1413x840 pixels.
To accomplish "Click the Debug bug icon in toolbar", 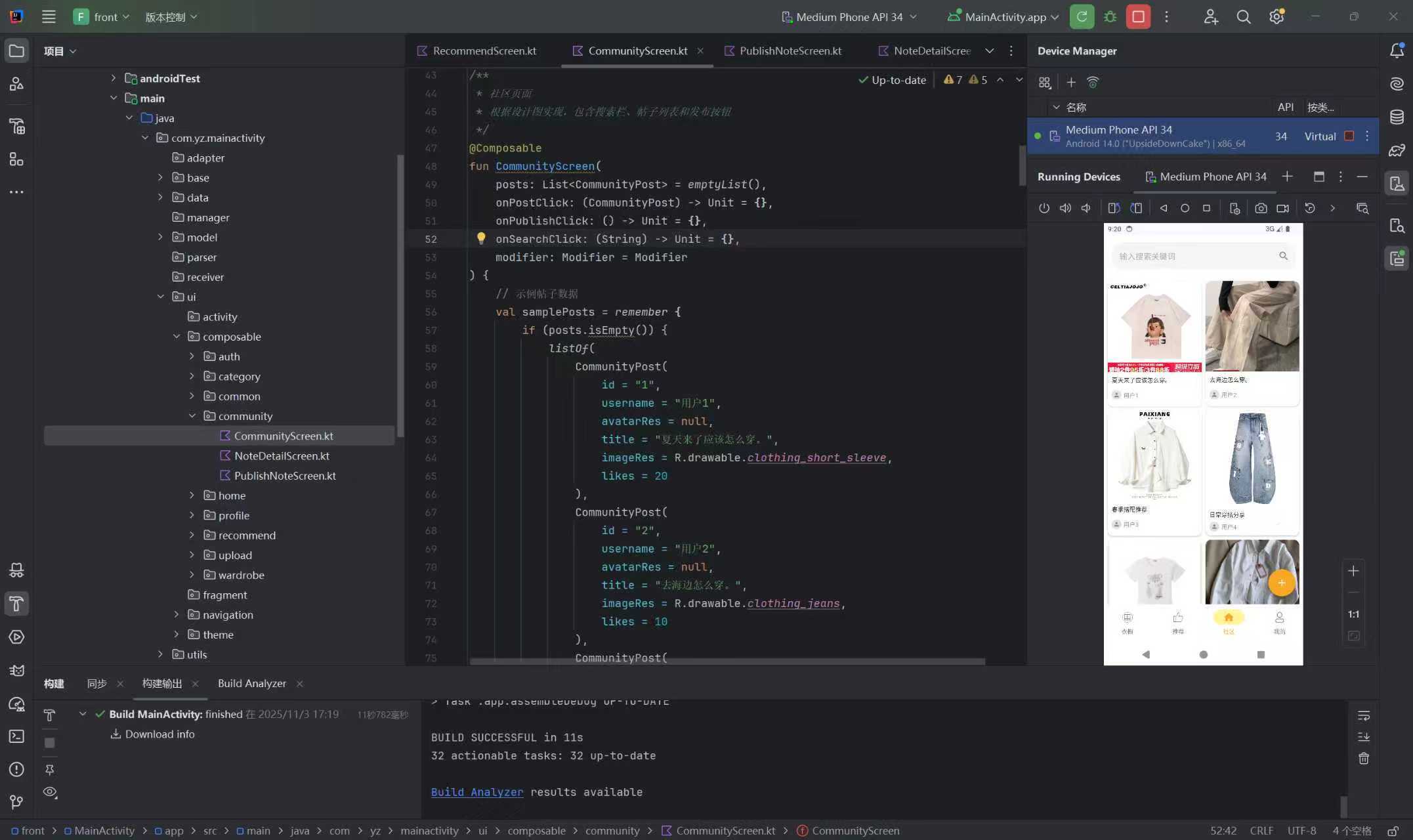I will [x=1110, y=17].
